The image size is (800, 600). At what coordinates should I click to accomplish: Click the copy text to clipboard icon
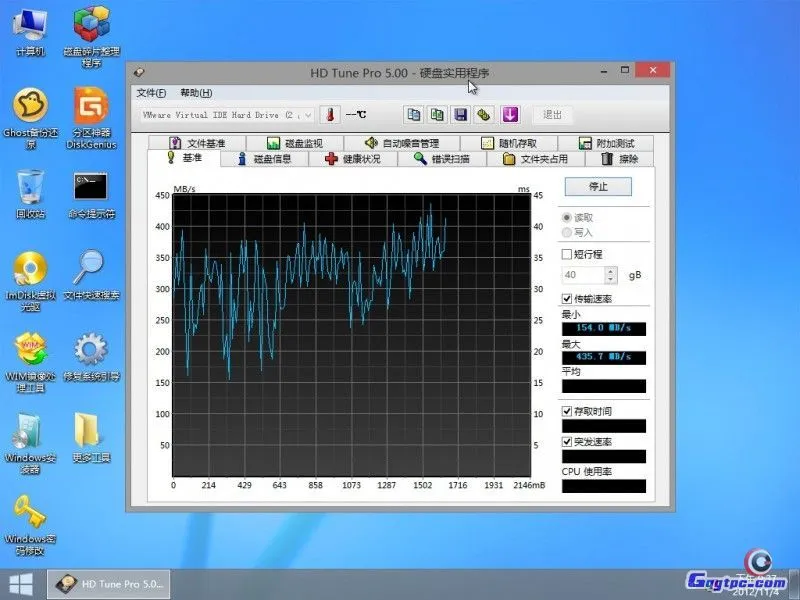coord(414,115)
